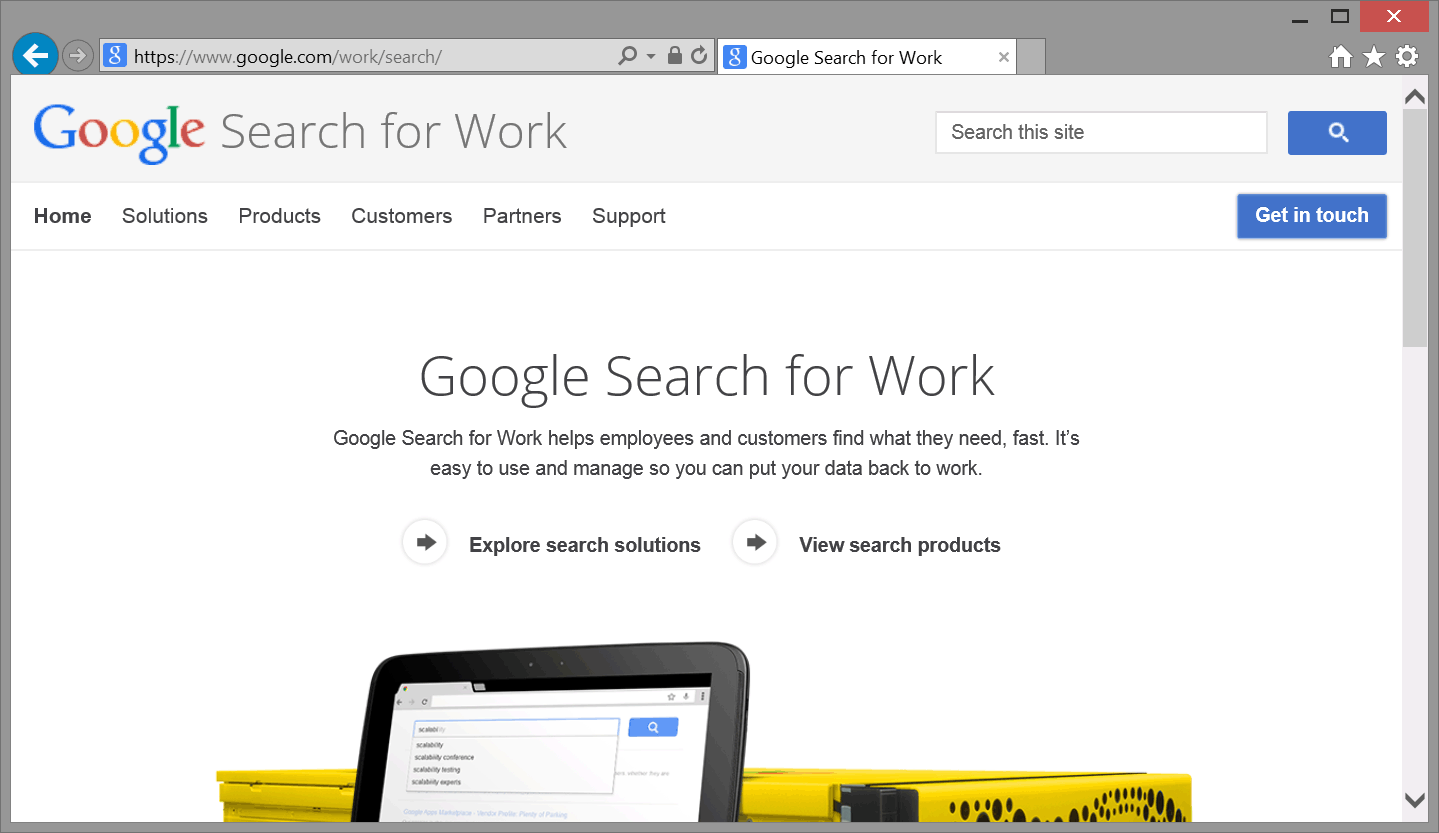The image size is (1439, 833).
Task: Click the Google favicon in address bar
Action: (x=115, y=56)
